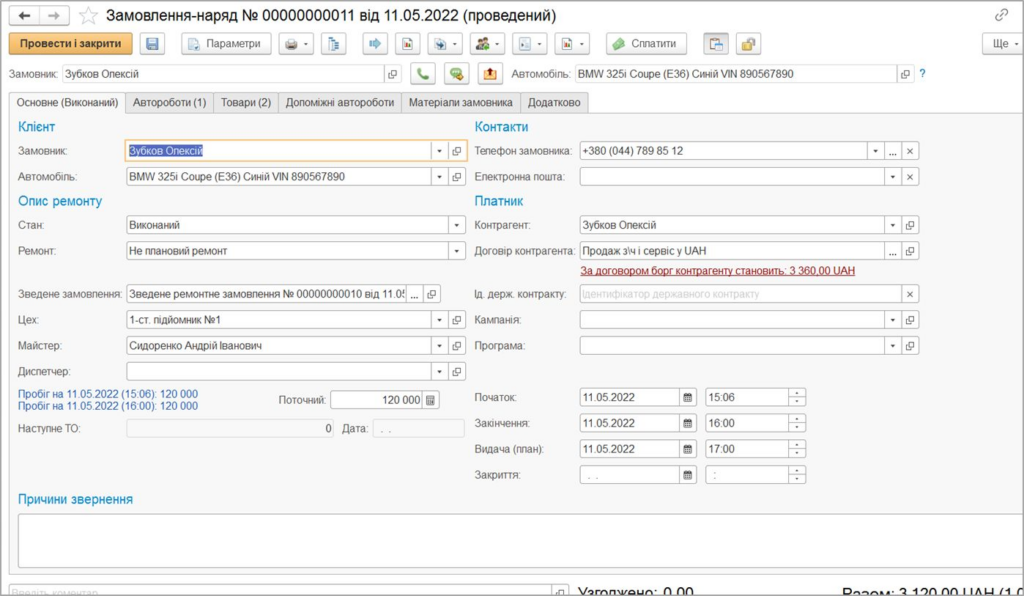Open Матеріали замовника tab

(x=460, y=102)
